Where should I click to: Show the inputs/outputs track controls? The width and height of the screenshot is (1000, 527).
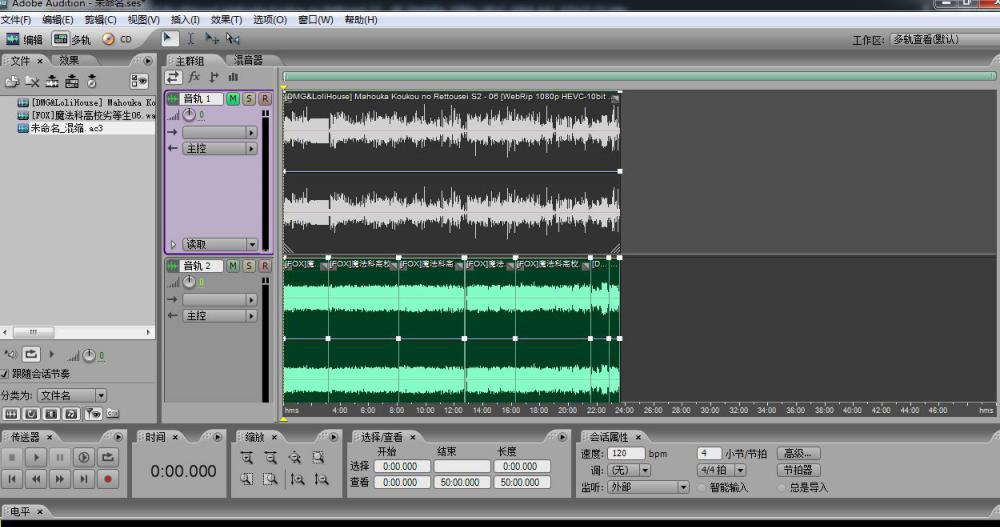[173, 78]
